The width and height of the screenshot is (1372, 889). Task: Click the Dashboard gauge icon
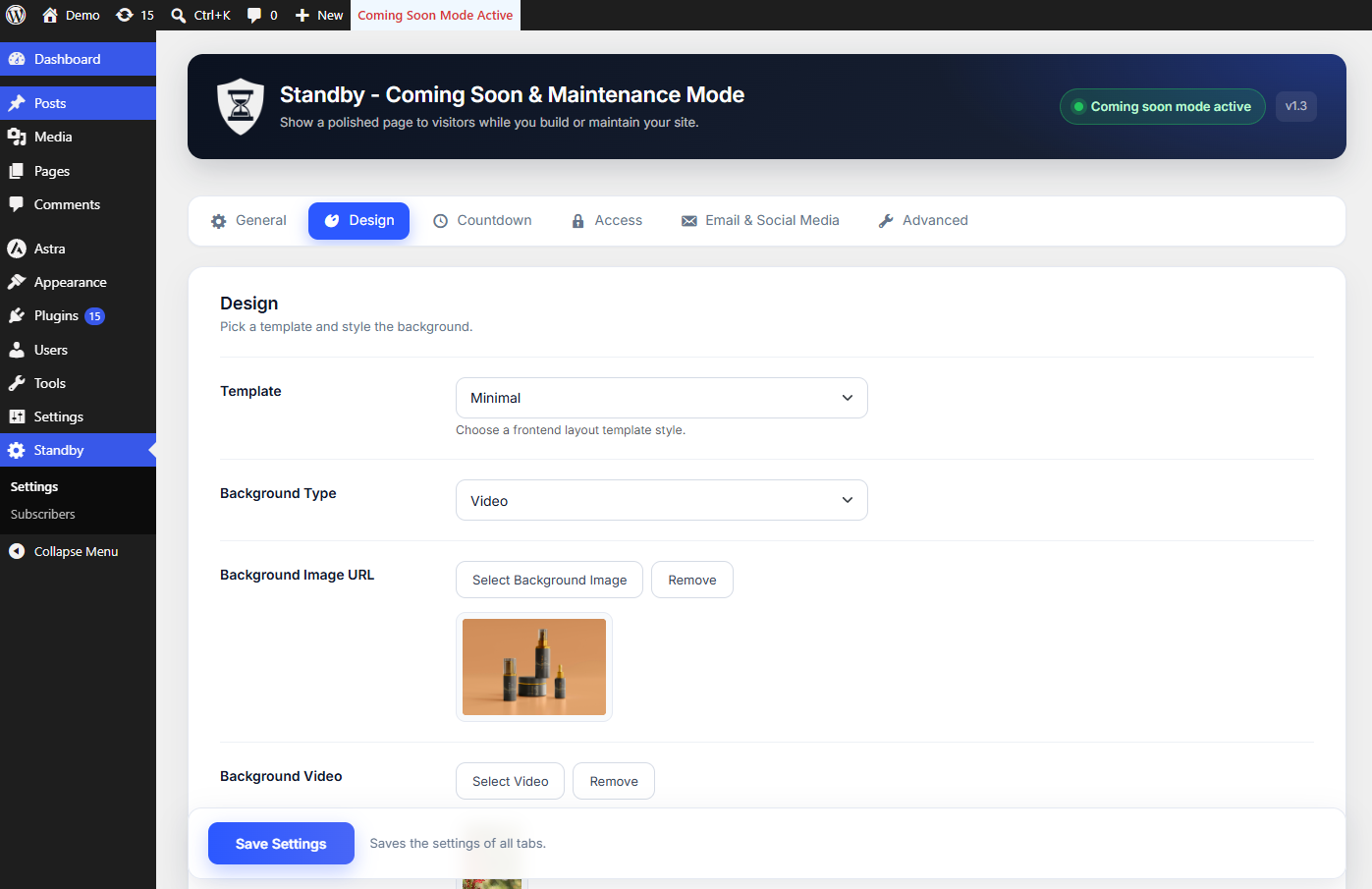click(17, 59)
